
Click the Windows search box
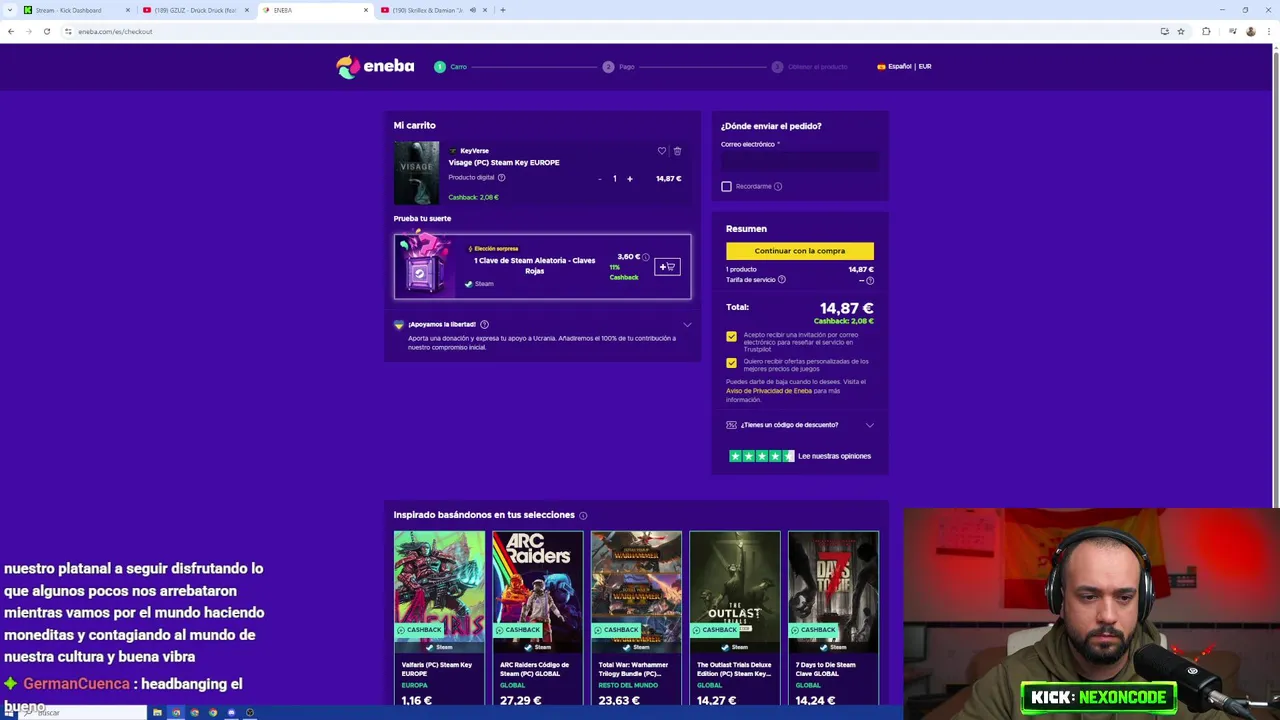point(85,713)
